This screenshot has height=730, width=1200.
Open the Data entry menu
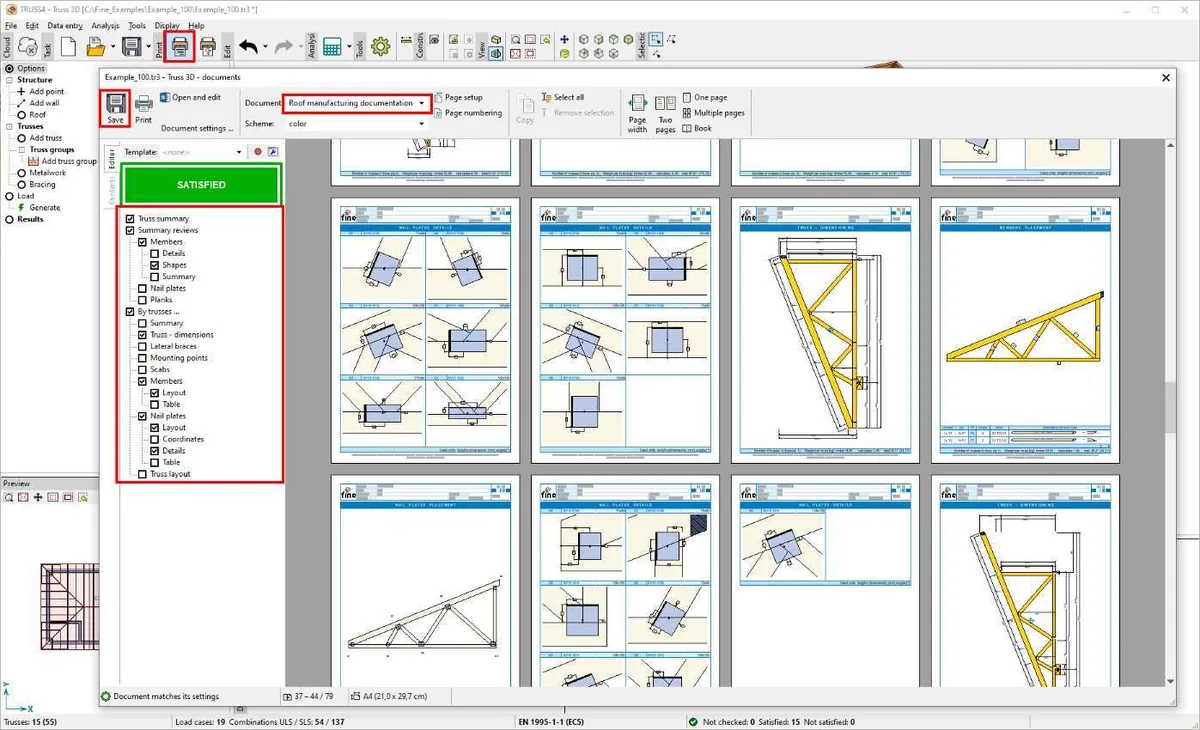click(65, 25)
